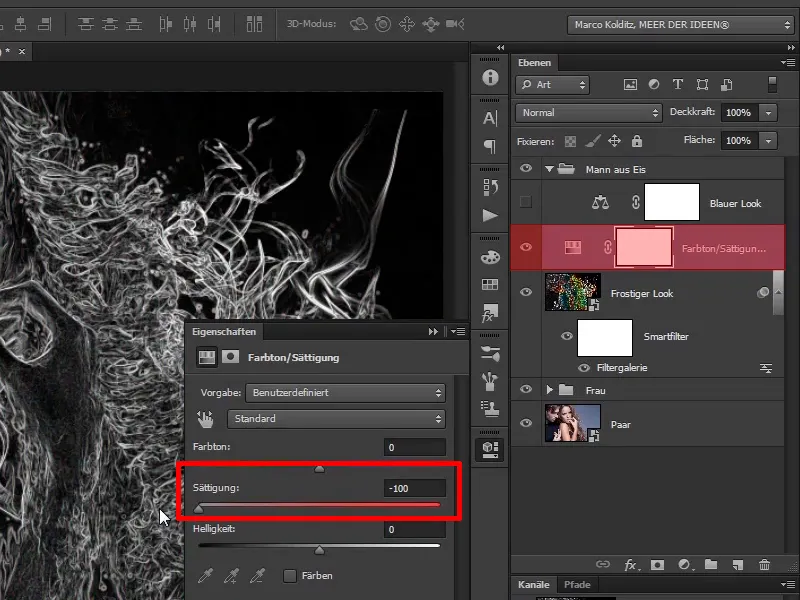Show the Blauer Look layer

526,202
